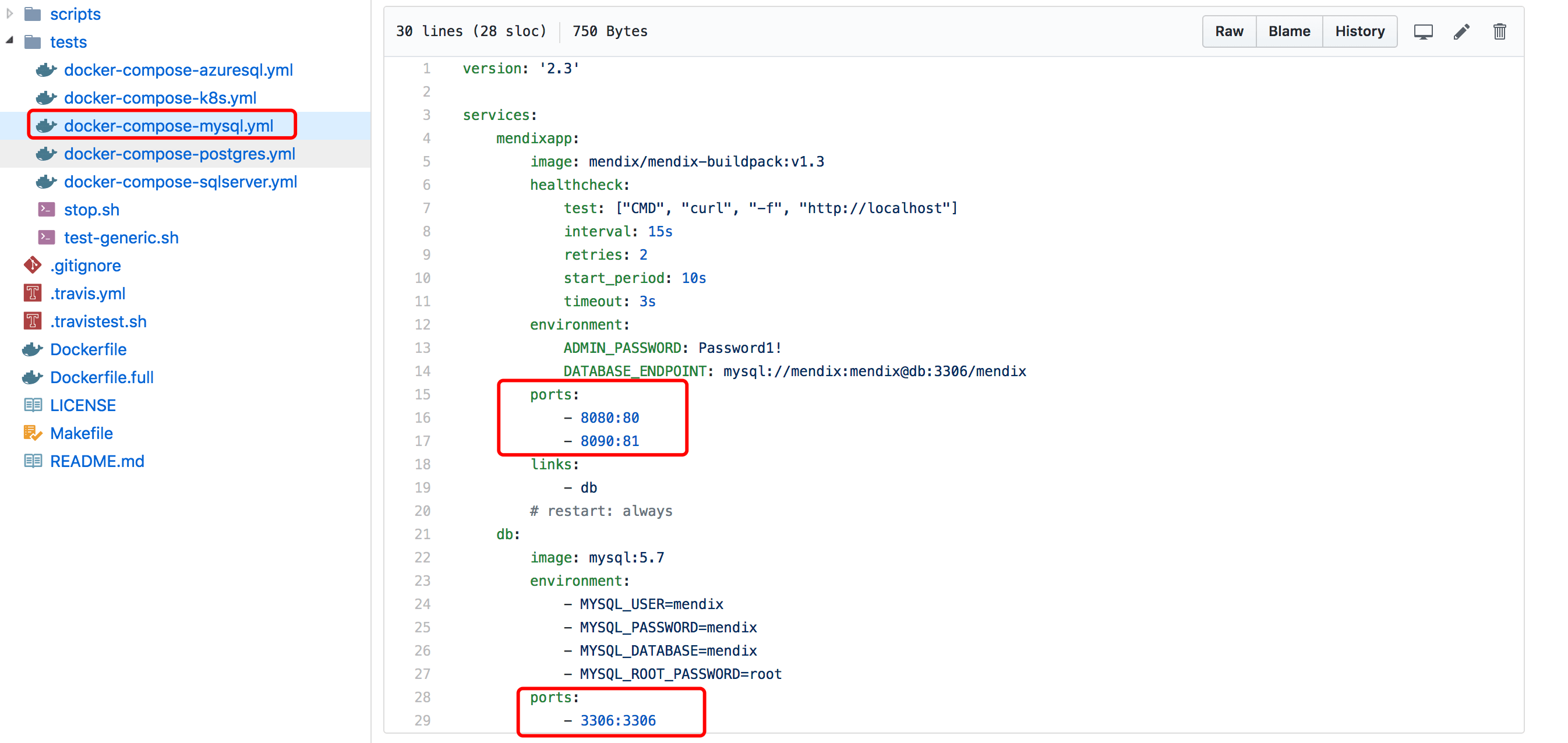
Task: Click the scripts folder icon
Action: tap(32, 14)
